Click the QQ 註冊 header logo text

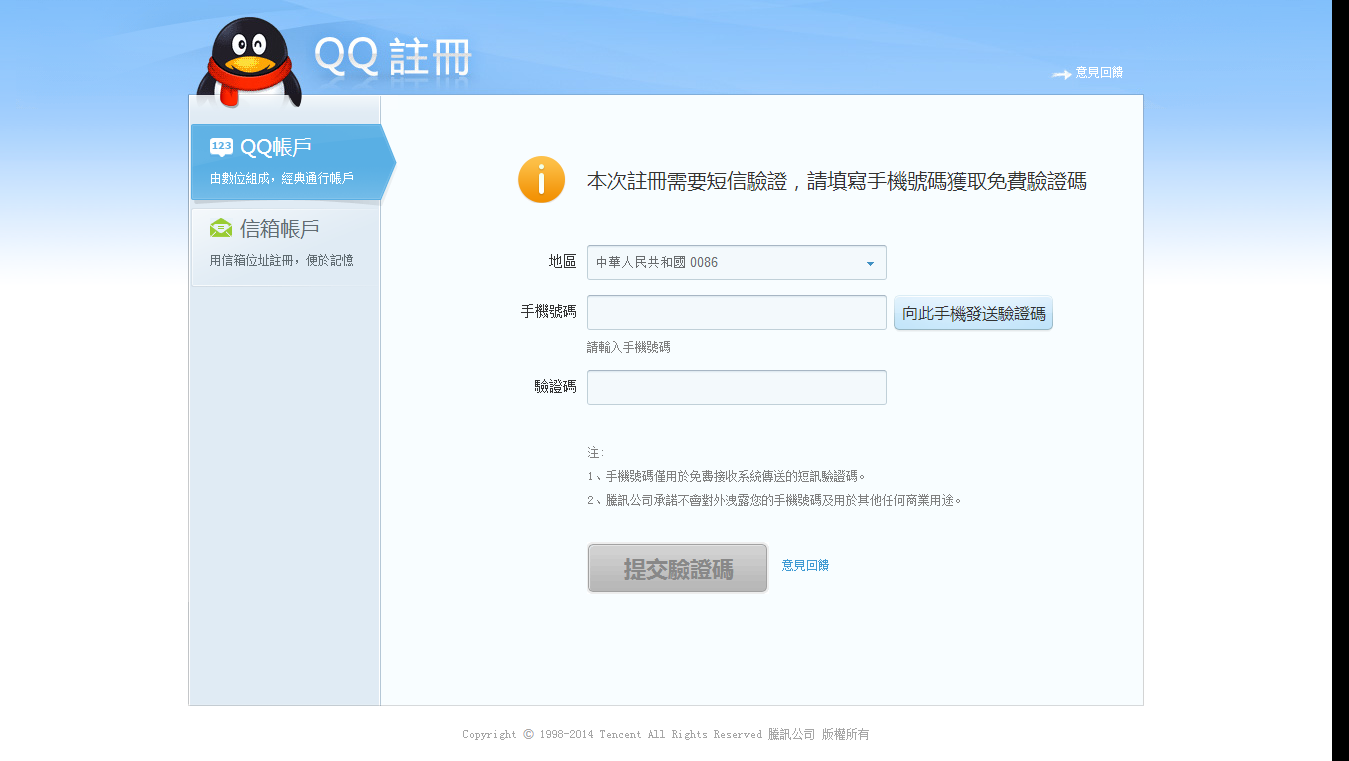tap(392, 57)
